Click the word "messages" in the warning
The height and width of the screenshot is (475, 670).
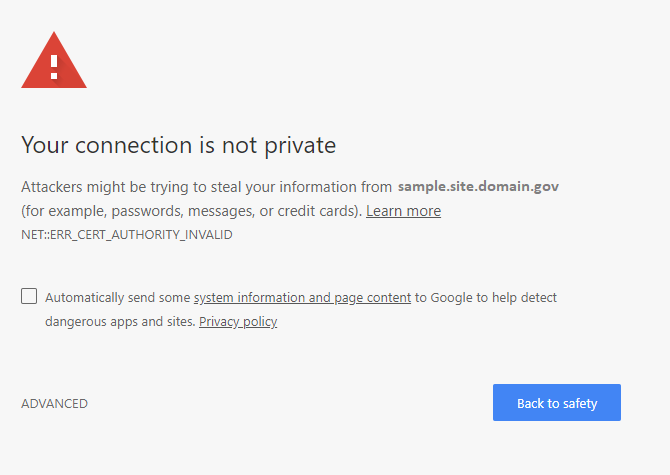[217, 211]
